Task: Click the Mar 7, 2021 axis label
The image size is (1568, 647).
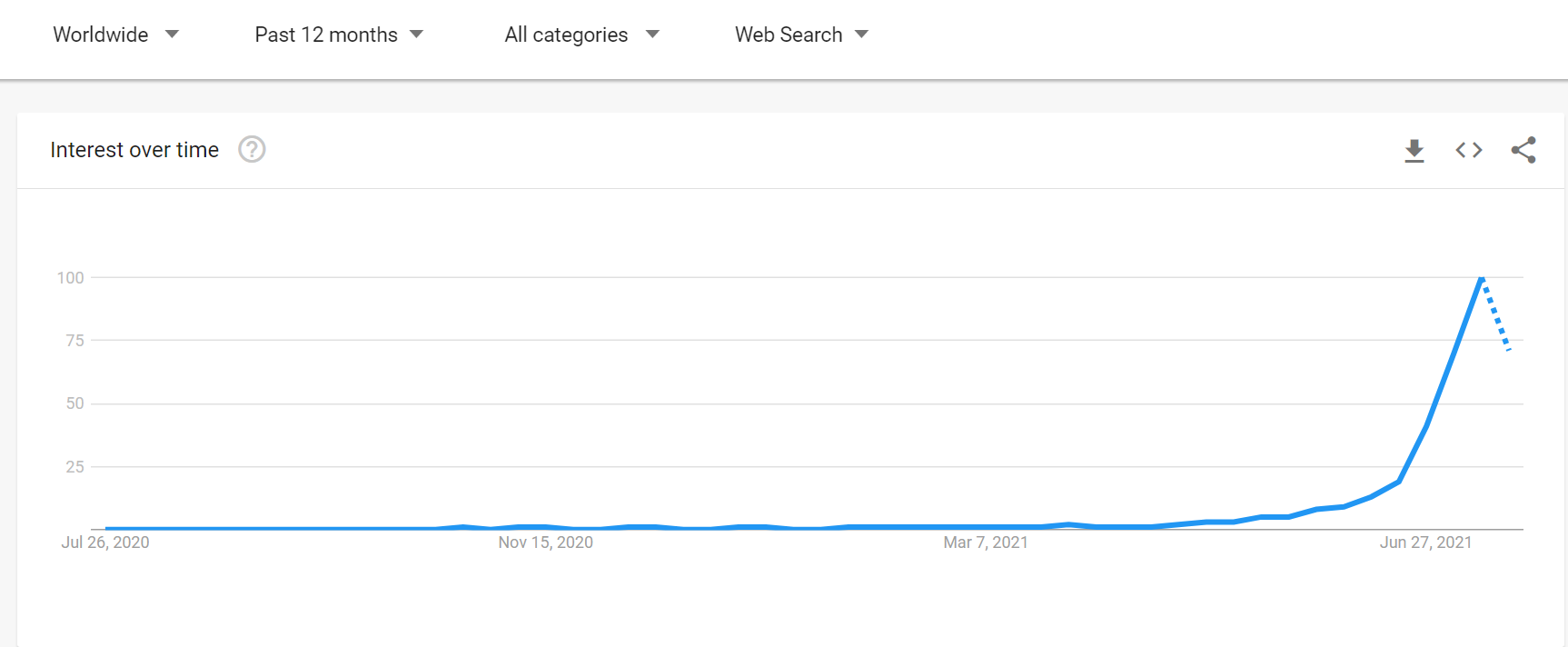Action: pyautogui.click(x=986, y=542)
